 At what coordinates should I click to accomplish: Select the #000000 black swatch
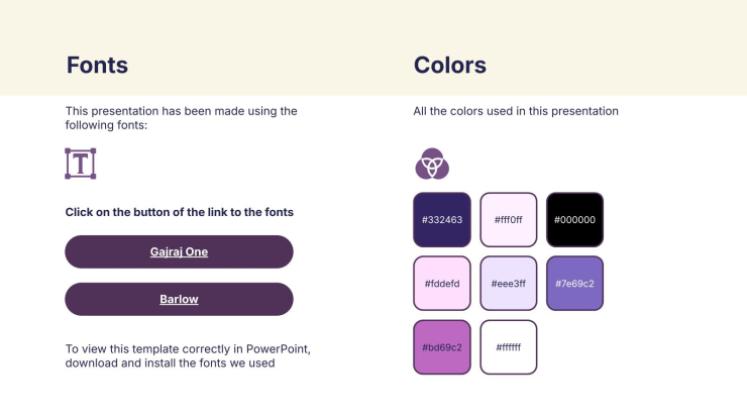(x=575, y=220)
